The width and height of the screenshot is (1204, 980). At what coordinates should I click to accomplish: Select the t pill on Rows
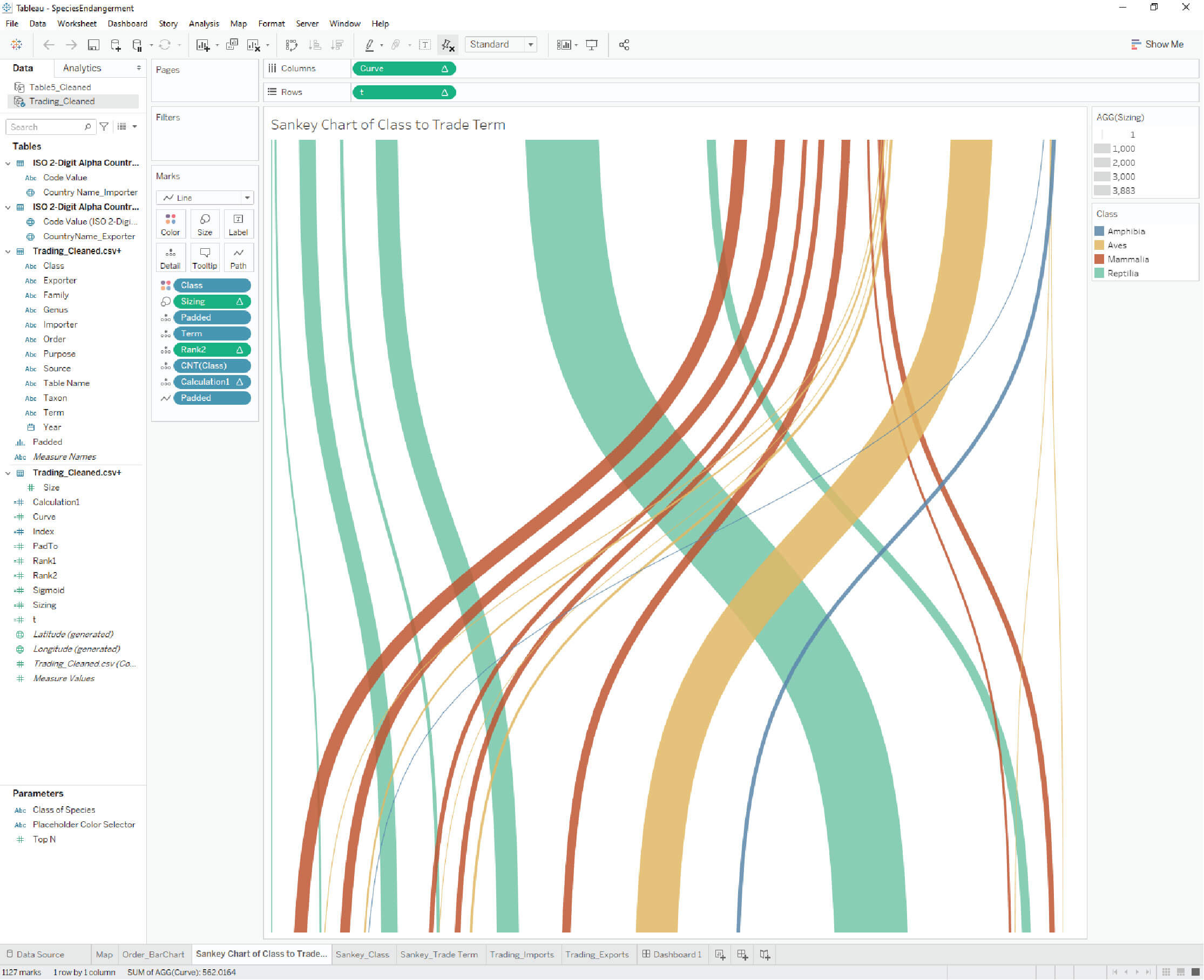click(x=404, y=92)
